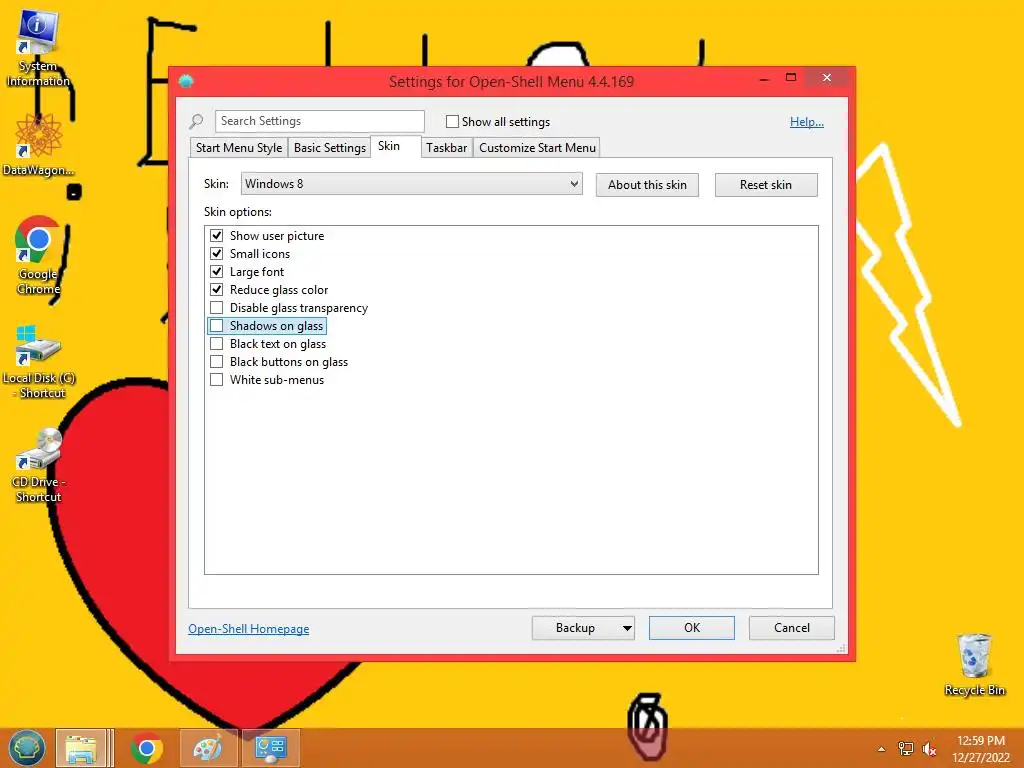Viewport: 1024px width, 768px height.
Task: Click the Open-Shell settings taskbar button
Action: (x=270, y=748)
